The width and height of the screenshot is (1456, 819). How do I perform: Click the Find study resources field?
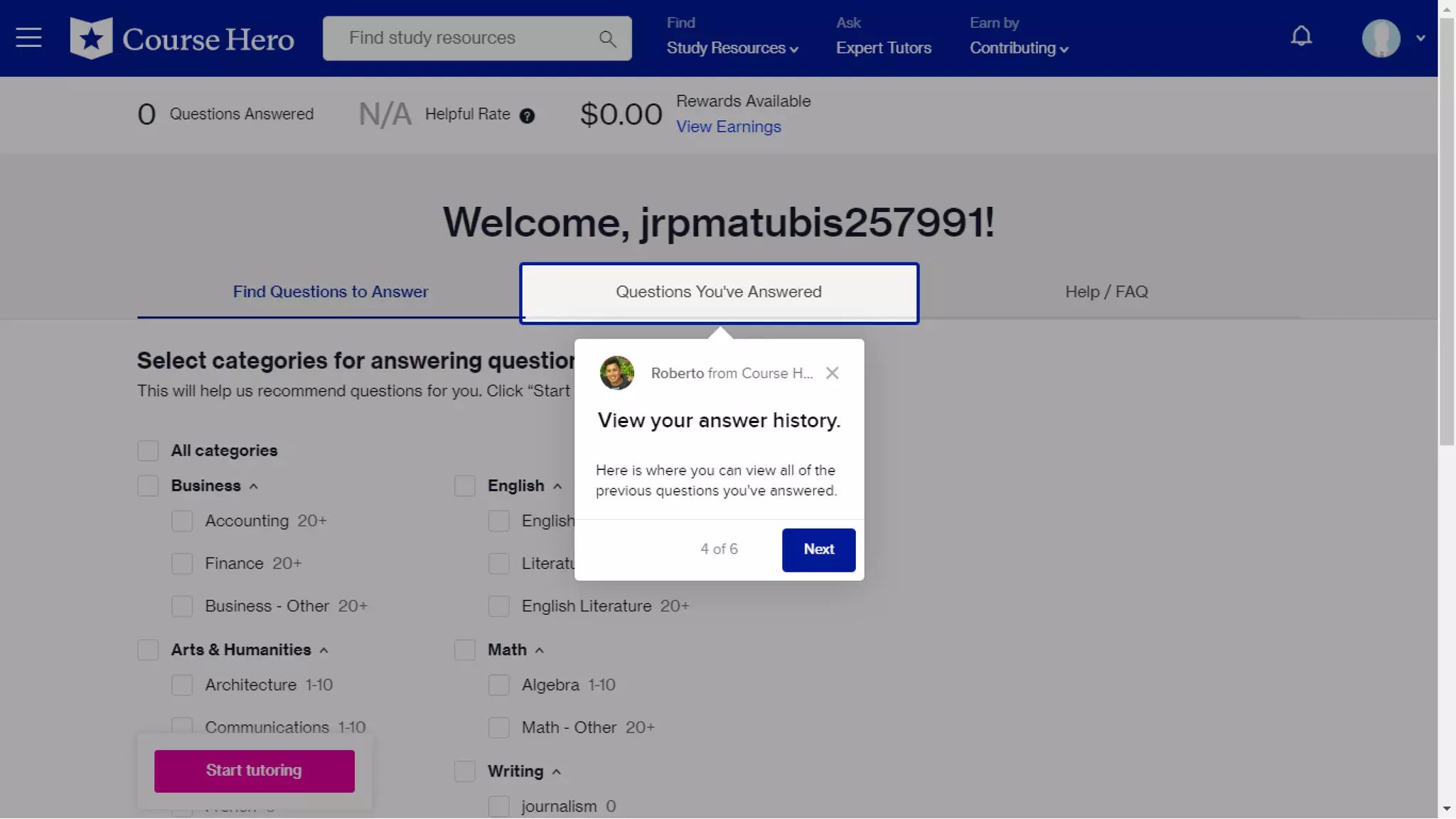(462, 38)
